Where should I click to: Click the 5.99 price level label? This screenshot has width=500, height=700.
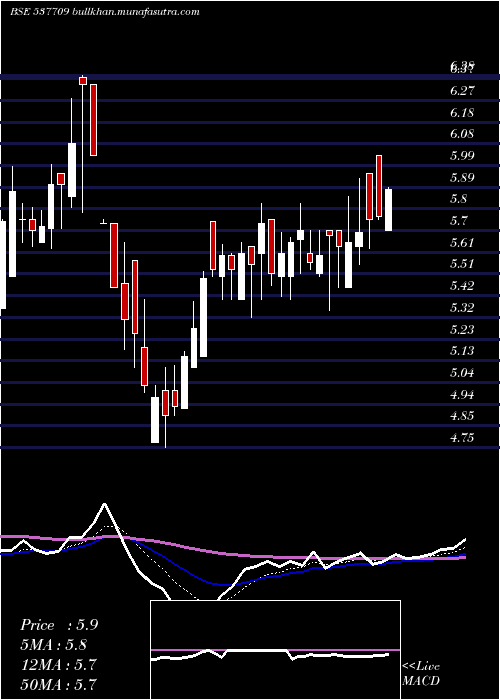pos(462,156)
